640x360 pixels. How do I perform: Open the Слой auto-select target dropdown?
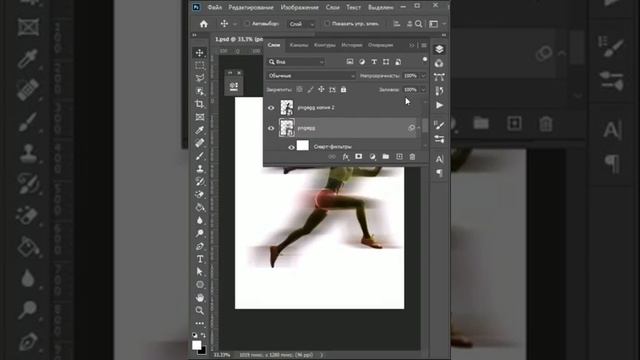pos(301,24)
